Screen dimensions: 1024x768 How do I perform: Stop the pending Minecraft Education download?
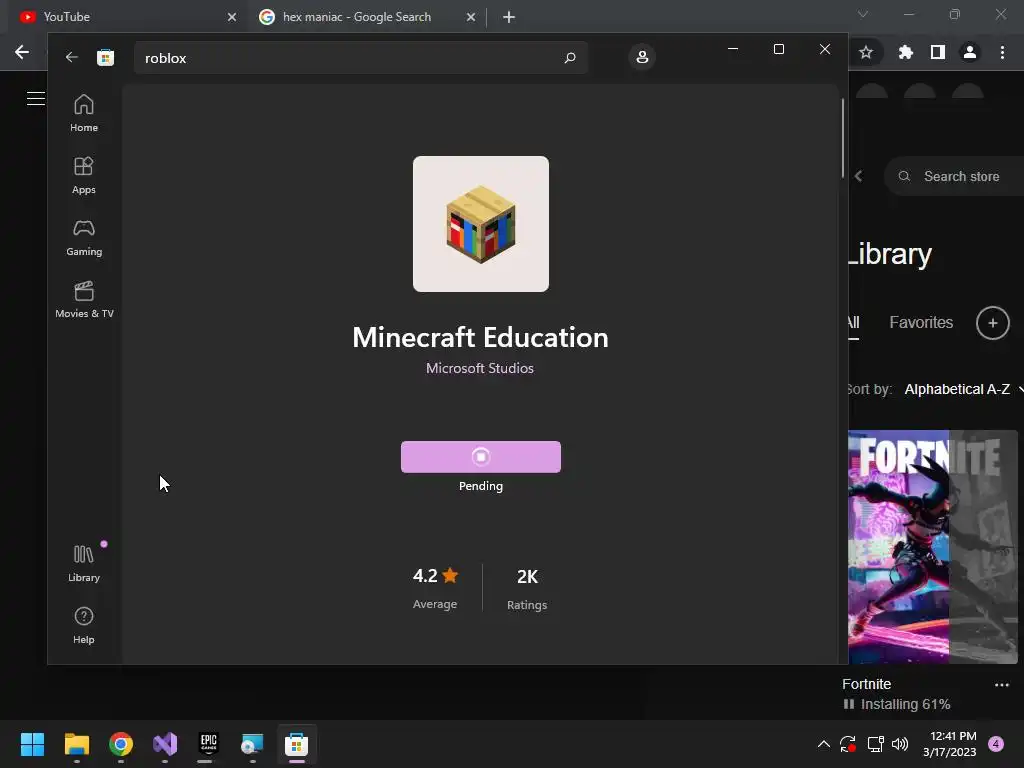[481, 456]
